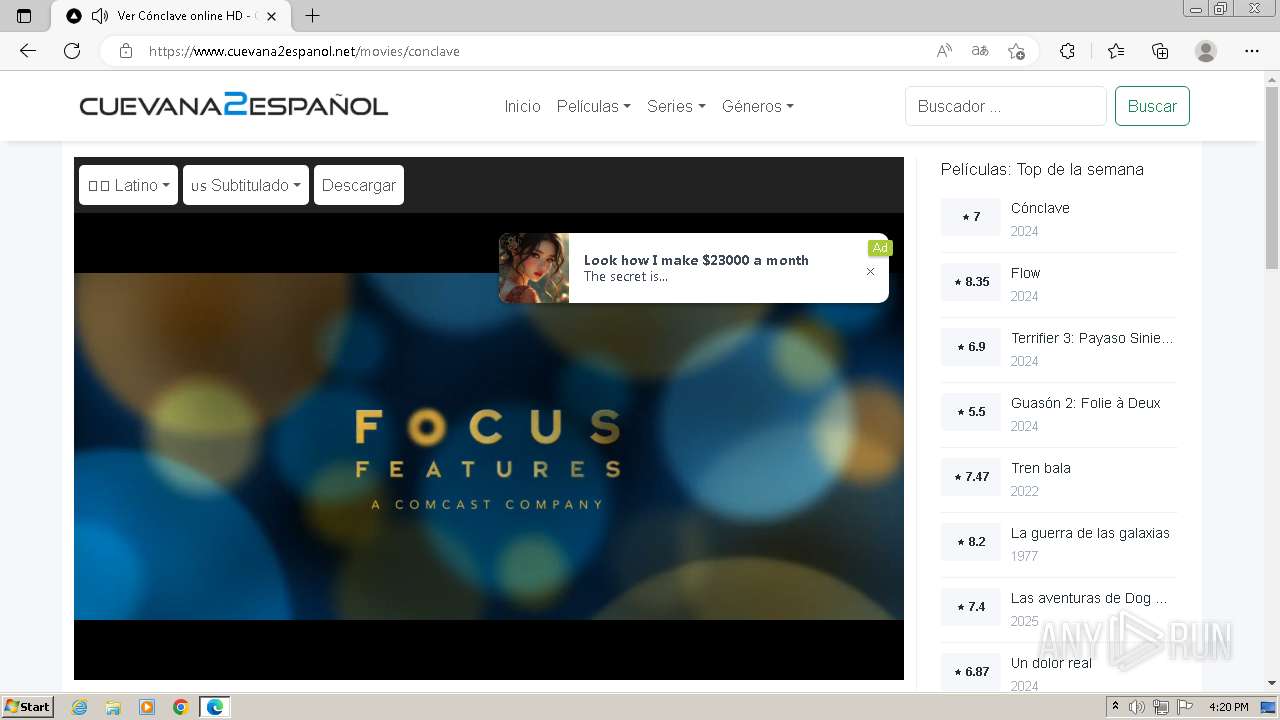The width and height of the screenshot is (1280, 720).
Task: Click the ad thumbnail image
Action: [534, 268]
